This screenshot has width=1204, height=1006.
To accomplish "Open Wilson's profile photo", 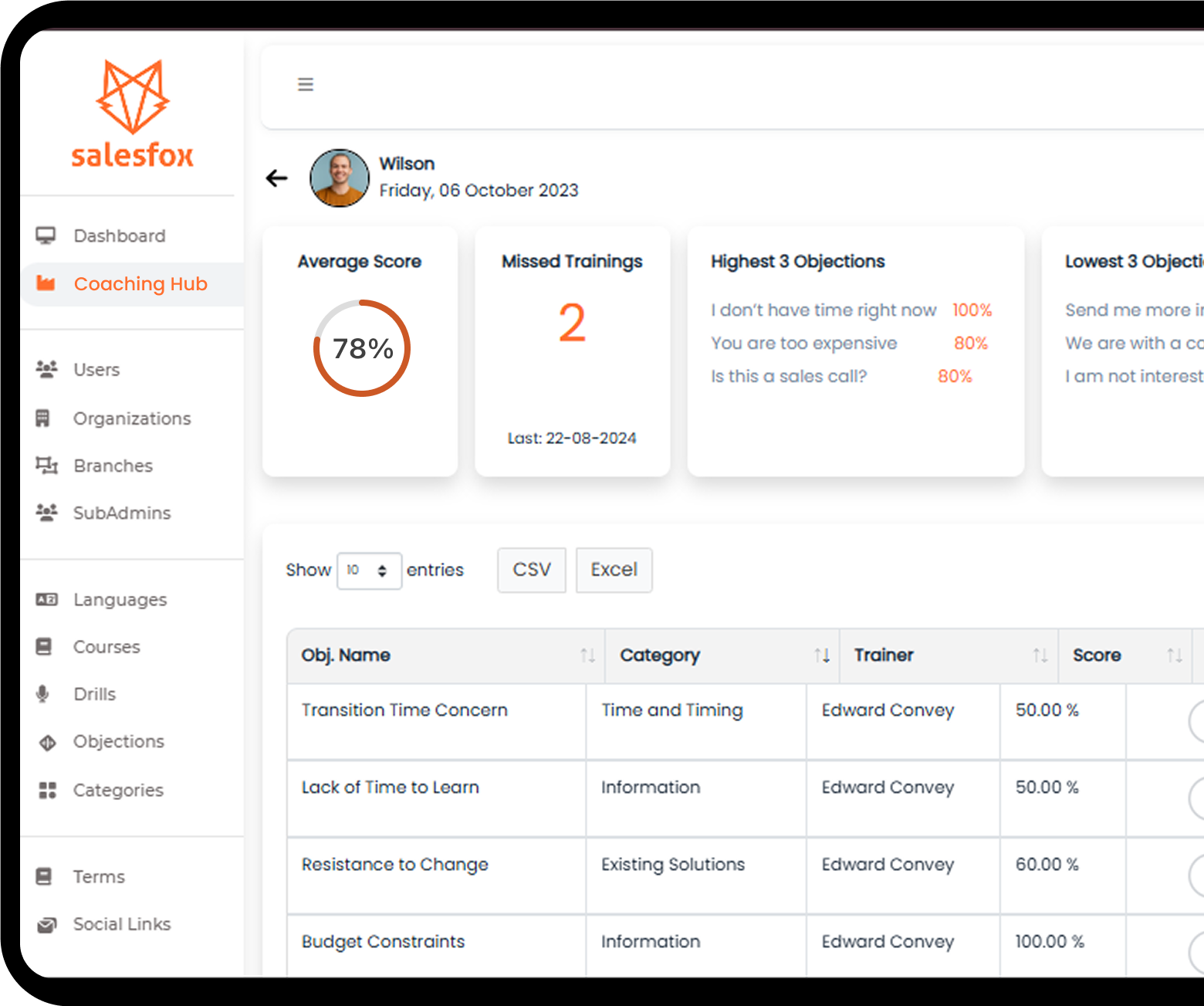I will [340, 178].
